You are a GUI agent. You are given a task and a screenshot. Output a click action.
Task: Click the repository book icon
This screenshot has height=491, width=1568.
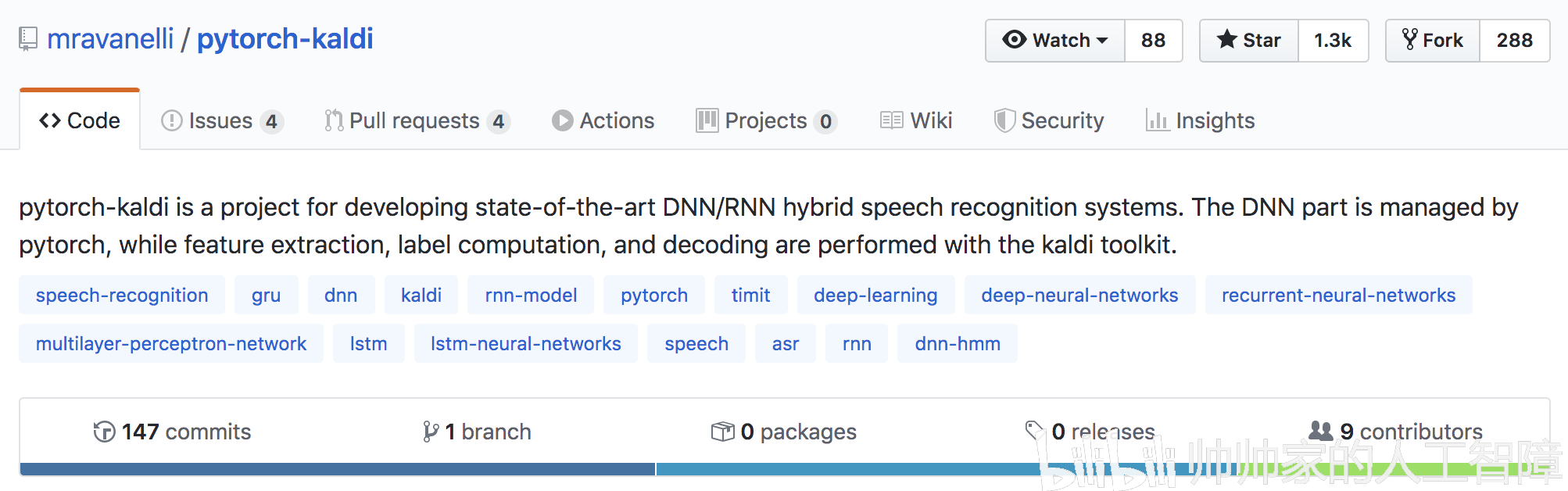coord(28,39)
